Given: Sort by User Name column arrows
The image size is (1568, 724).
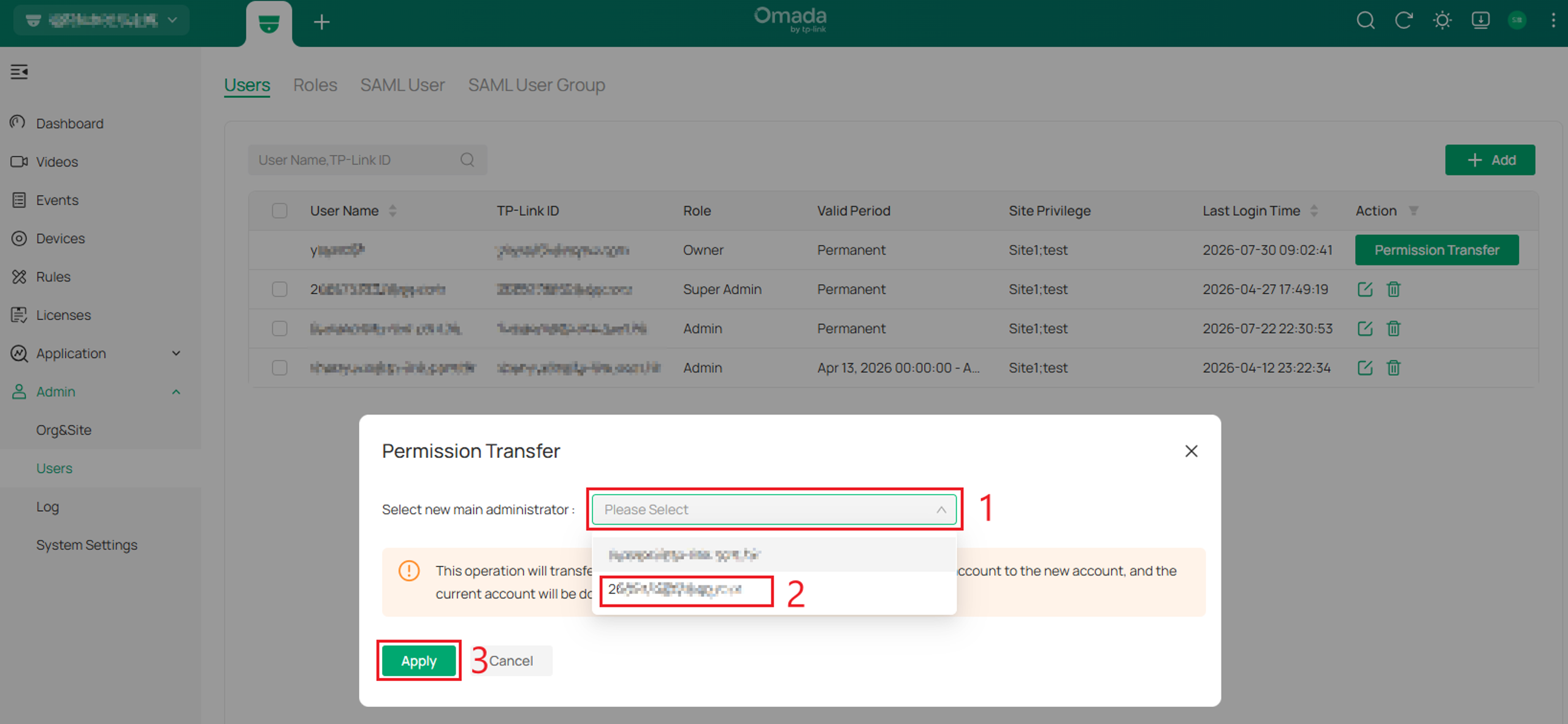Looking at the screenshot, I should coord(392,211).
